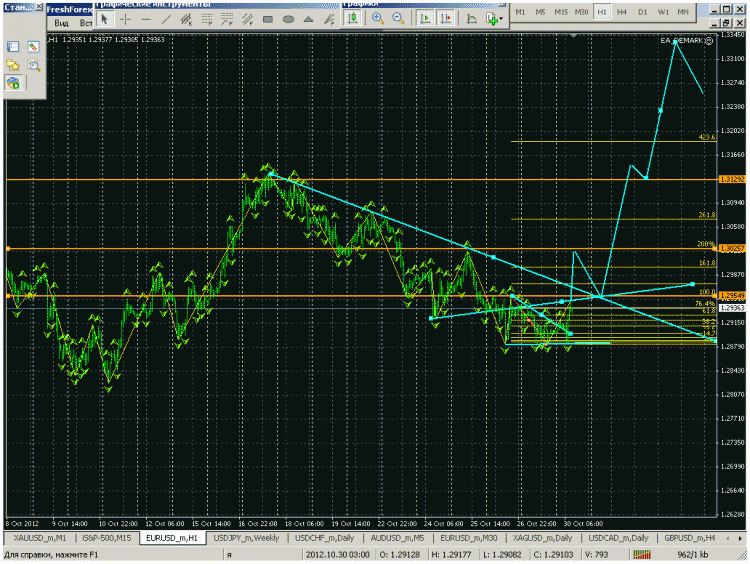Click the status bar high H: 1.29177
Viewport: 750px width, 564px height.
(451, 554)
